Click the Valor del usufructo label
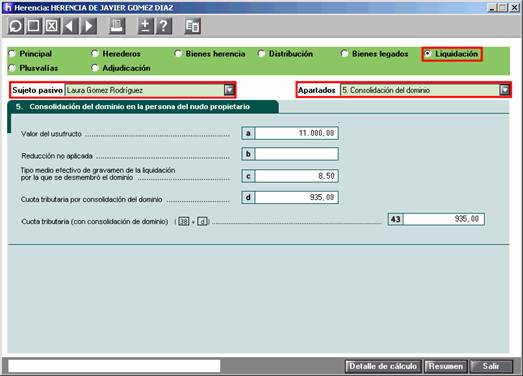Viewport: 523px width, 376px height. (51, 134)
